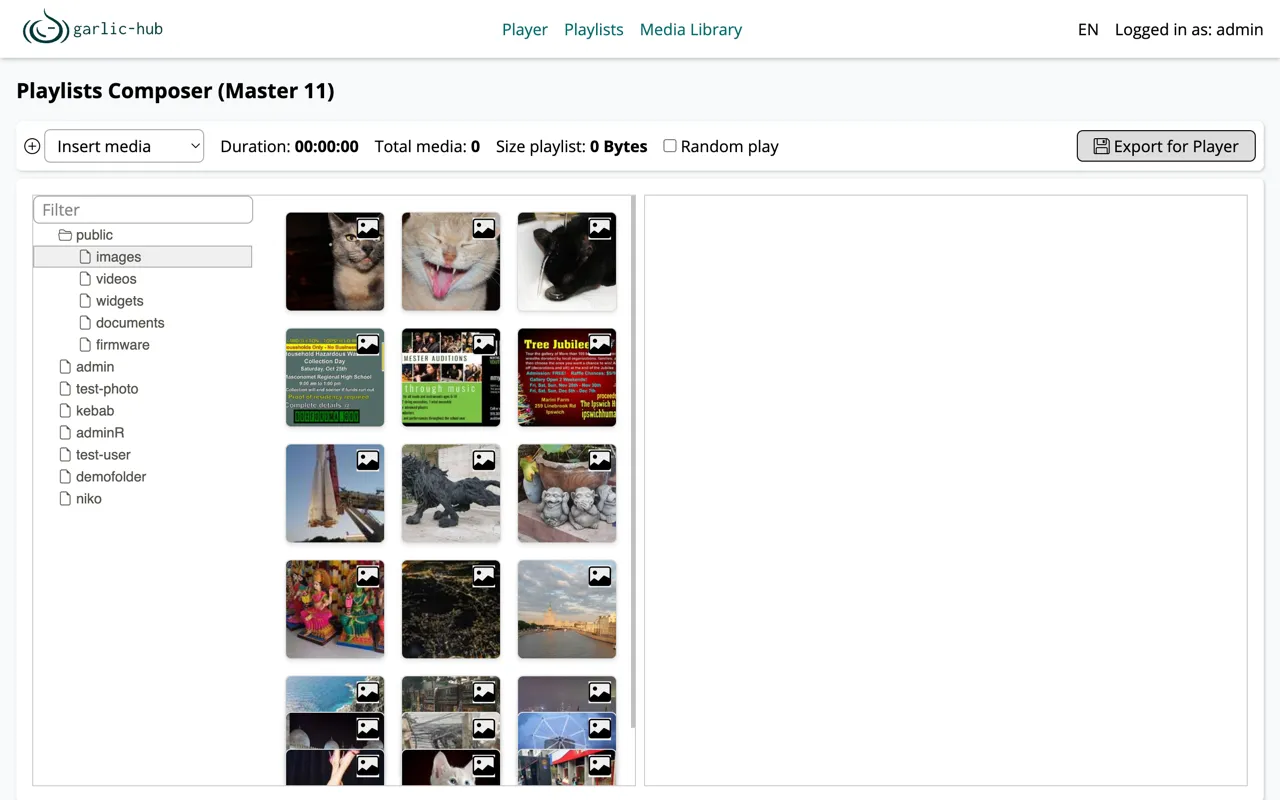Click image-type badge on dark cat thumbnail
The image size is (1280, 800).
(x=368, y=228)
